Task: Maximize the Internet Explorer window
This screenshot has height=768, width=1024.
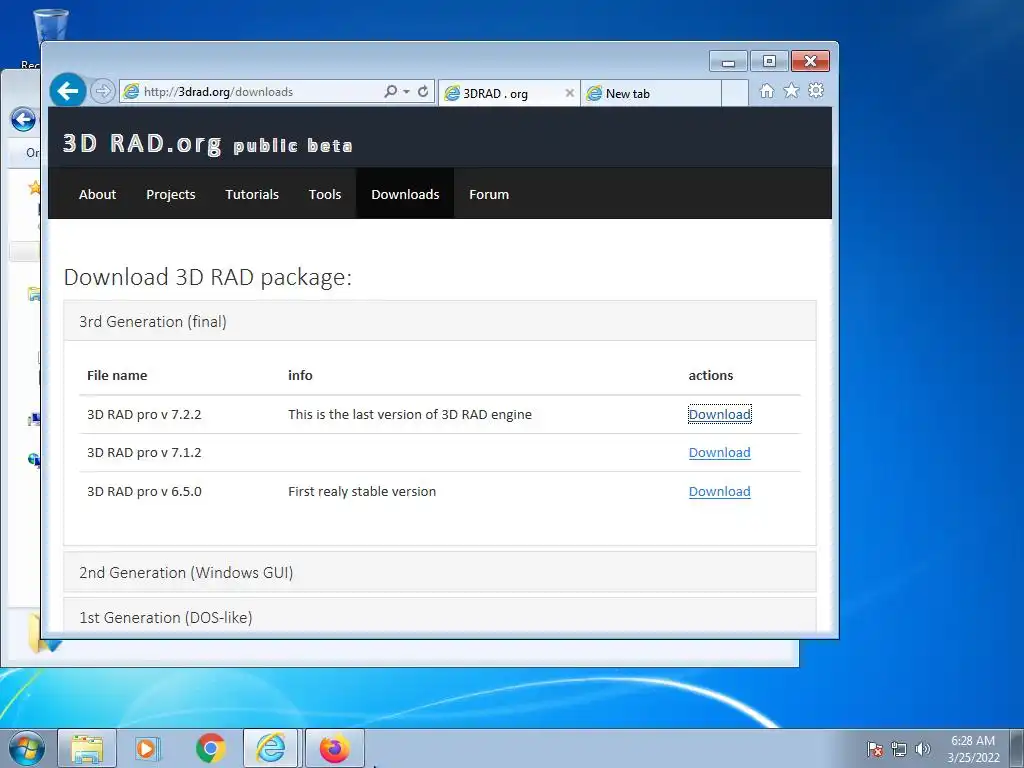Action: point(769,61)
